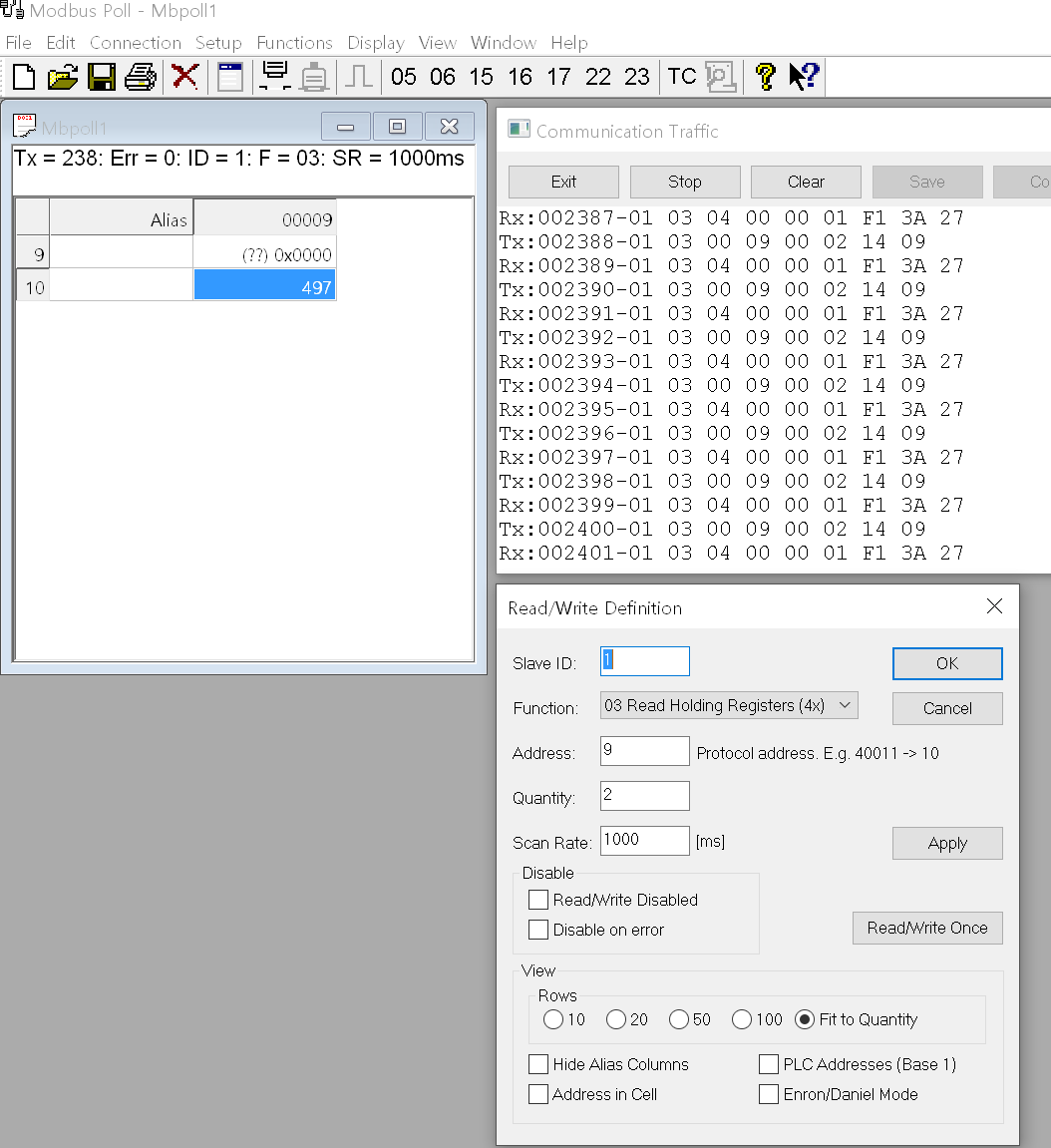Open the View menu

[x=437, y=43]
